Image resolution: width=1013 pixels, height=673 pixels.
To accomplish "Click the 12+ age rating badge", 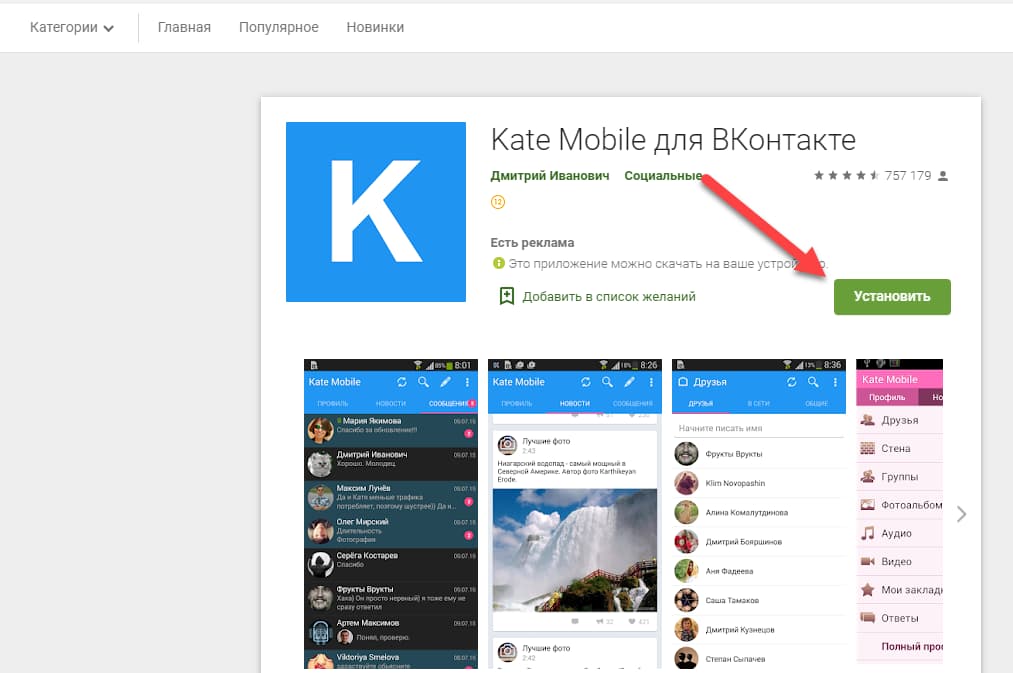I will (x=498, y=202).
